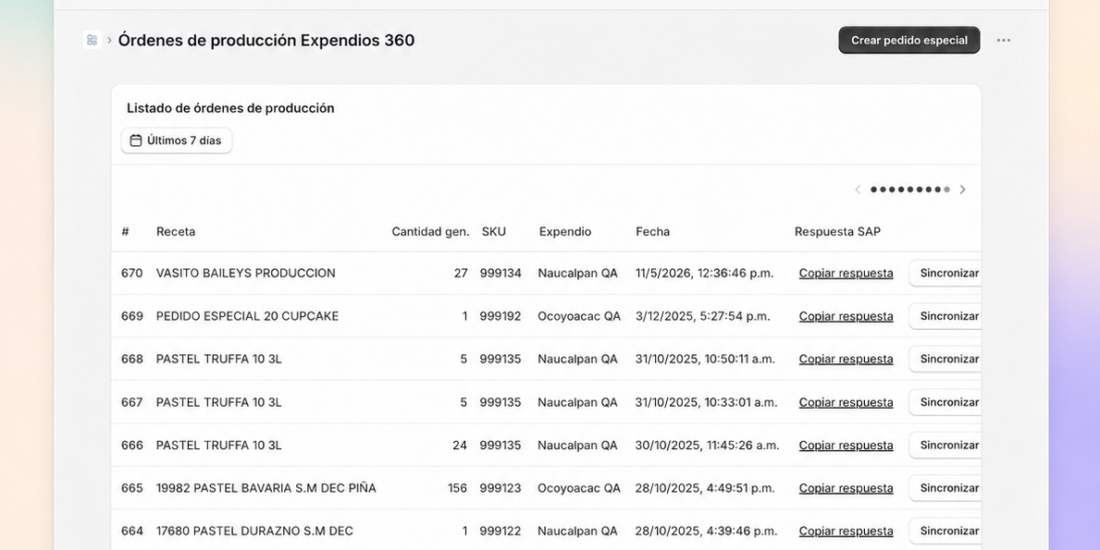
Task: Copy SAP response for order 670
Action: click(846, 273)
